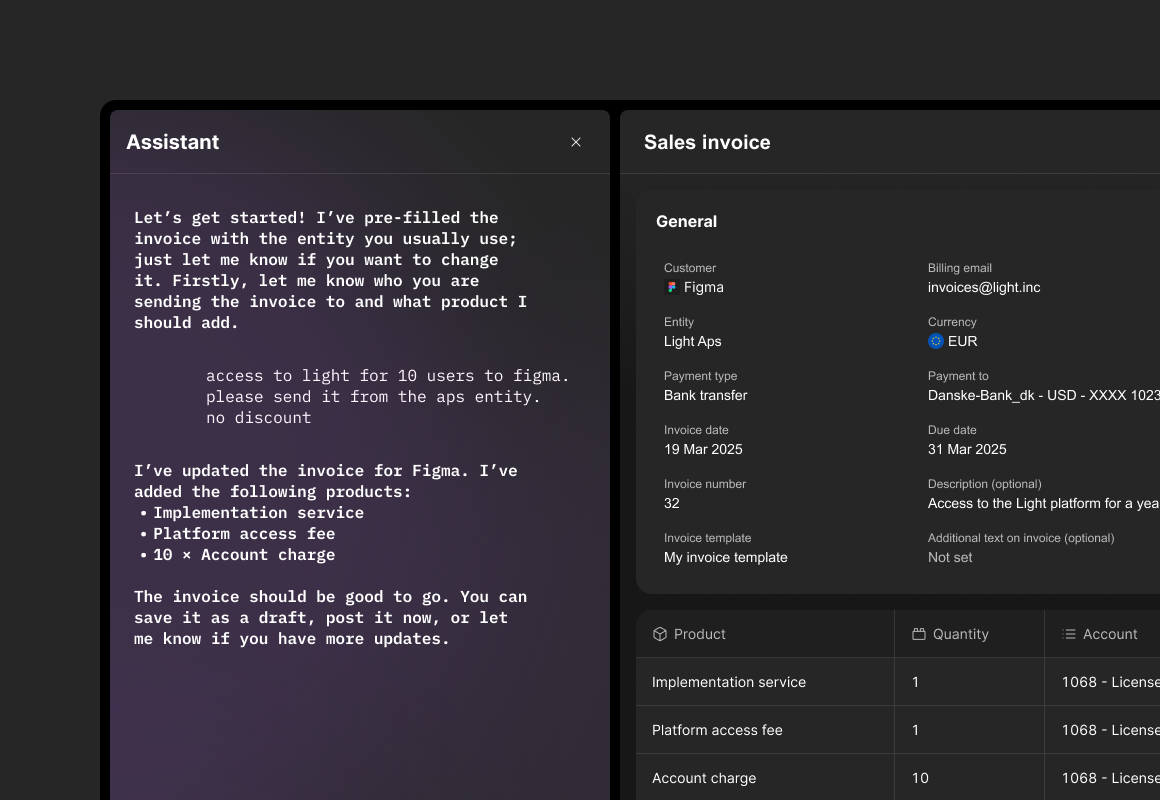The width and height of the screenshot is (1160, 800).
Task: Open the Customer field showing Figma
Action: point(703,288)
